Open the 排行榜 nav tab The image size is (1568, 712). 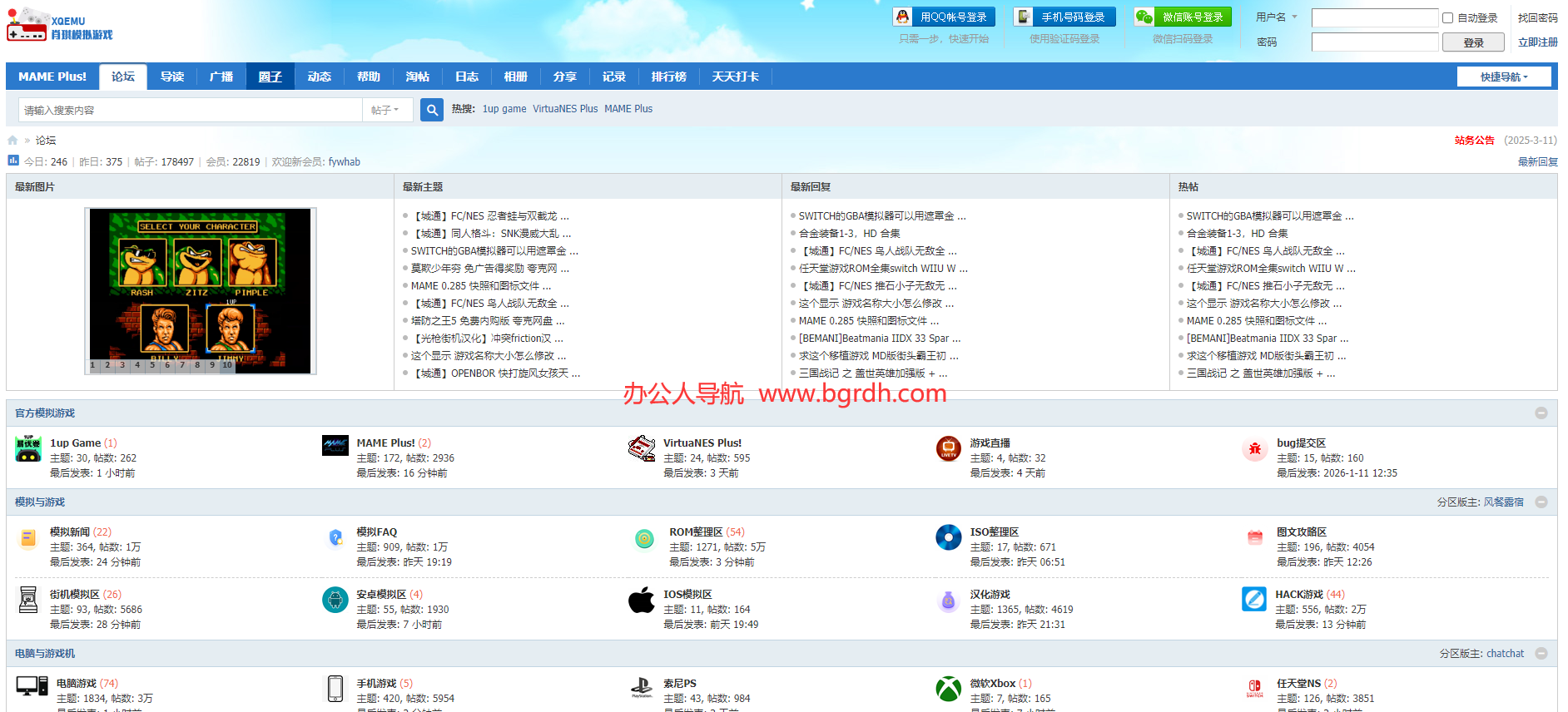coord(669,77)
